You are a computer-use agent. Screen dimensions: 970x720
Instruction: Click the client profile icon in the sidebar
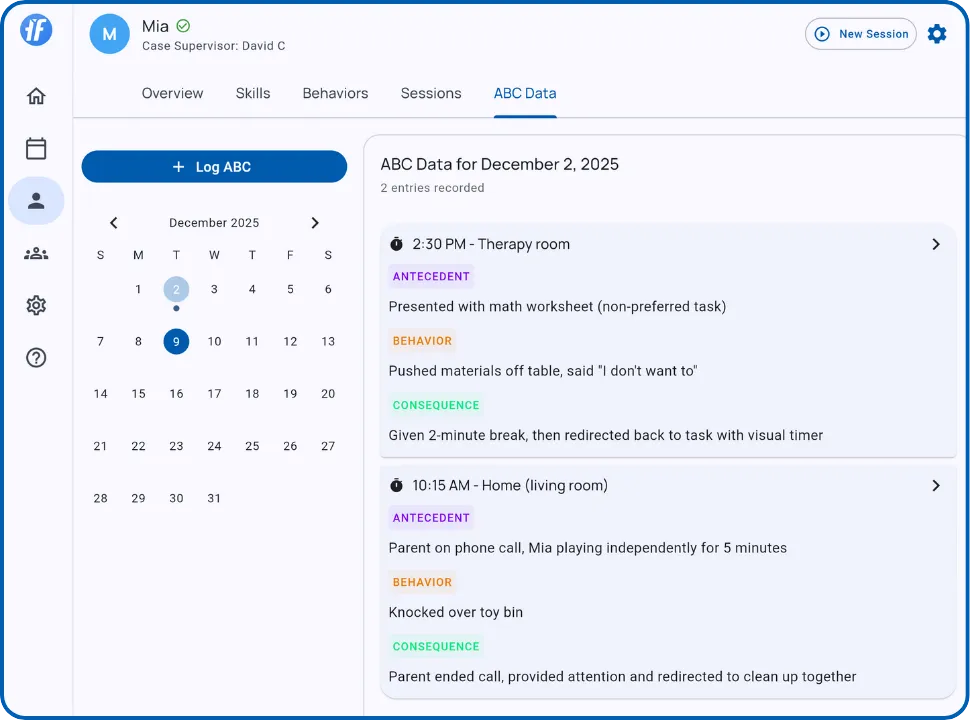[36, 200]
